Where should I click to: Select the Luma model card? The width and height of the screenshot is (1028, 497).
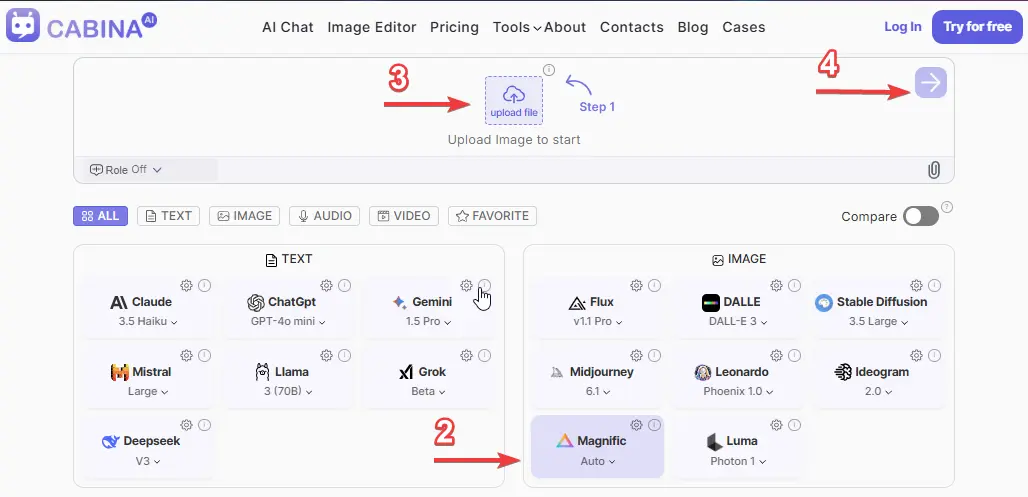[738, 447]
